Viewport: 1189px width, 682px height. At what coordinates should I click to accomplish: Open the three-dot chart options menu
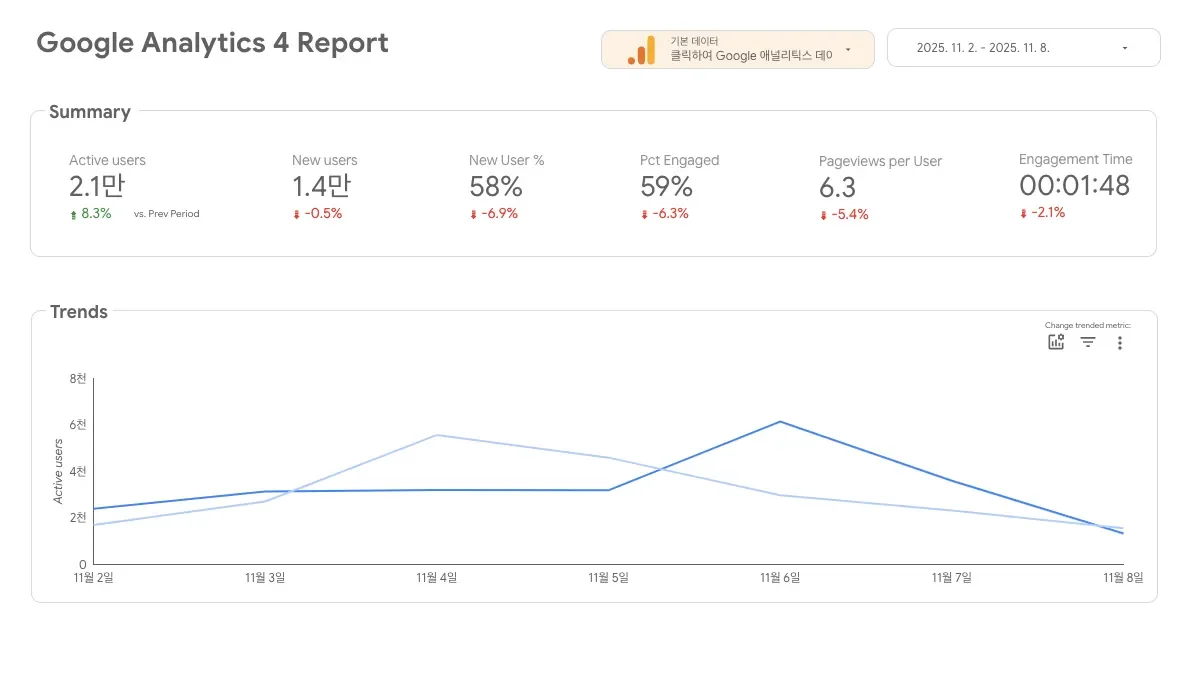click(1120, 343)
